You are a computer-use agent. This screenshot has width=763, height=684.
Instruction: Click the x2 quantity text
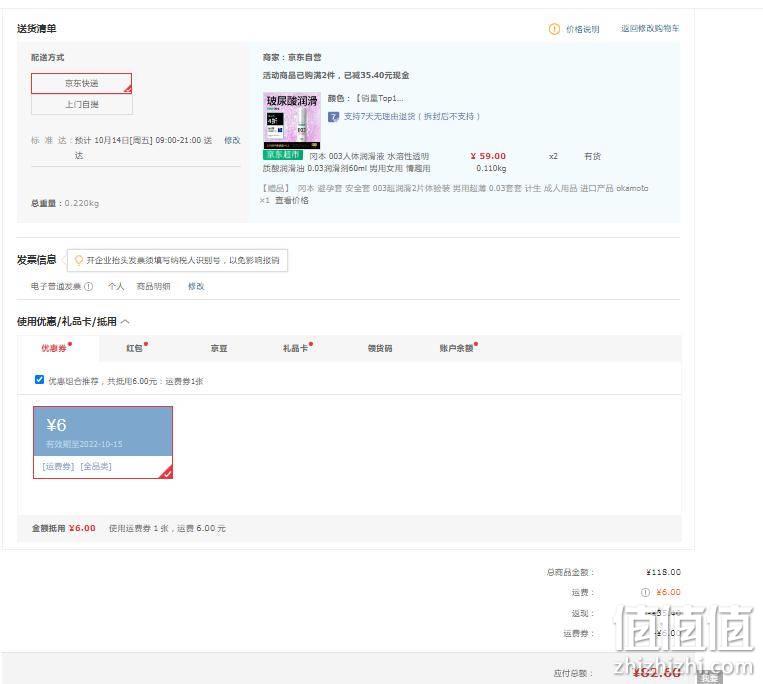point(553,156)
